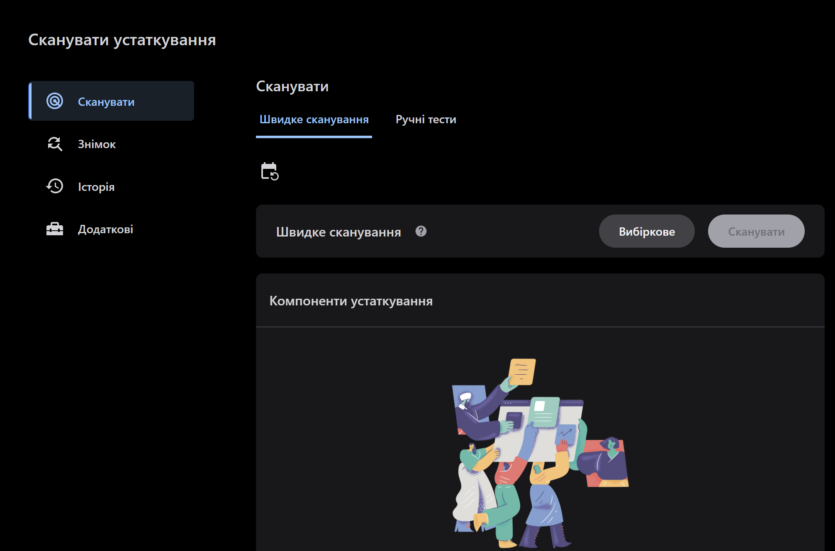Click the Компоненти устаткування heading

click(351, 301)
